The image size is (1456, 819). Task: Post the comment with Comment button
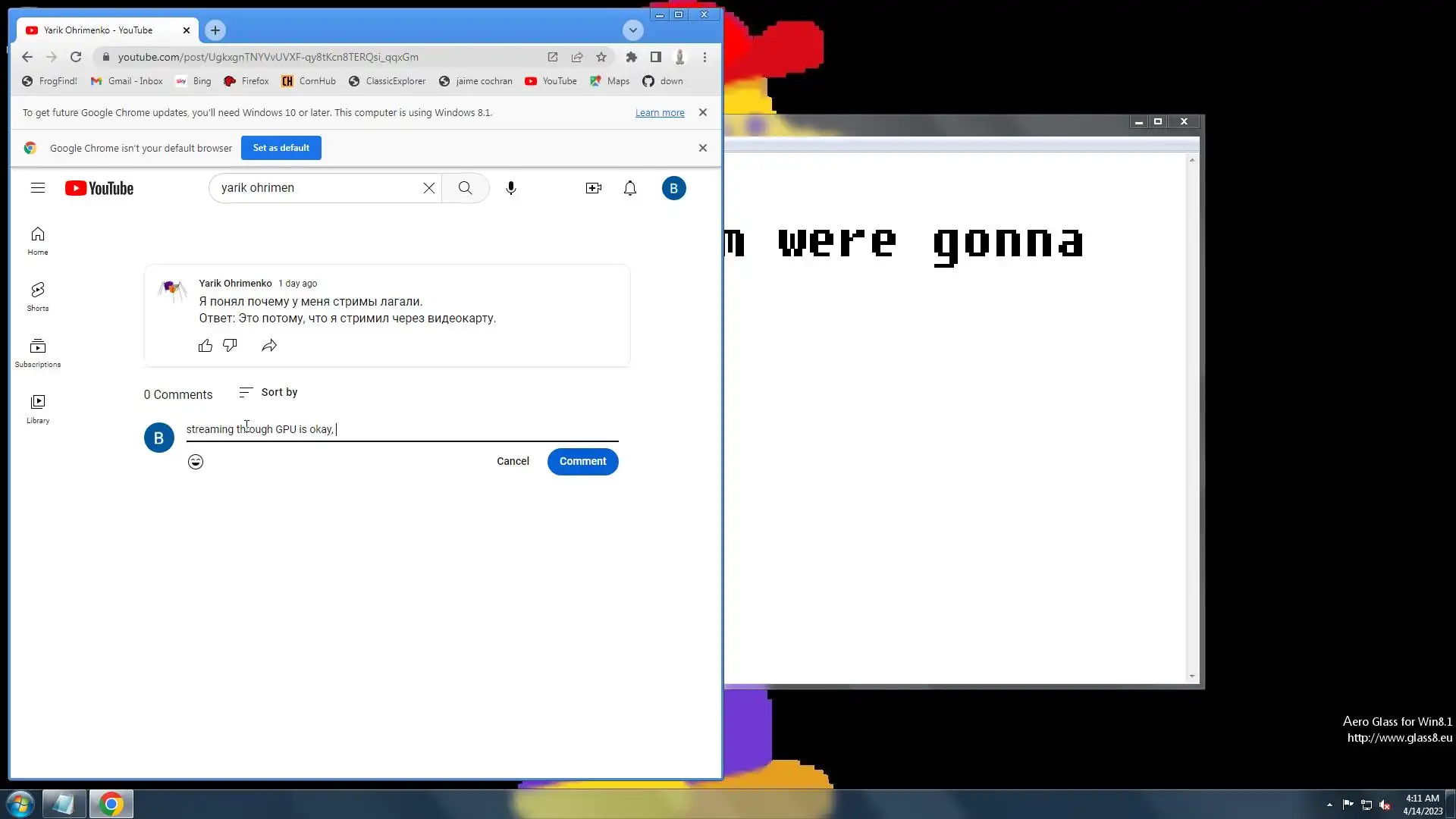[x=582, y=461]
